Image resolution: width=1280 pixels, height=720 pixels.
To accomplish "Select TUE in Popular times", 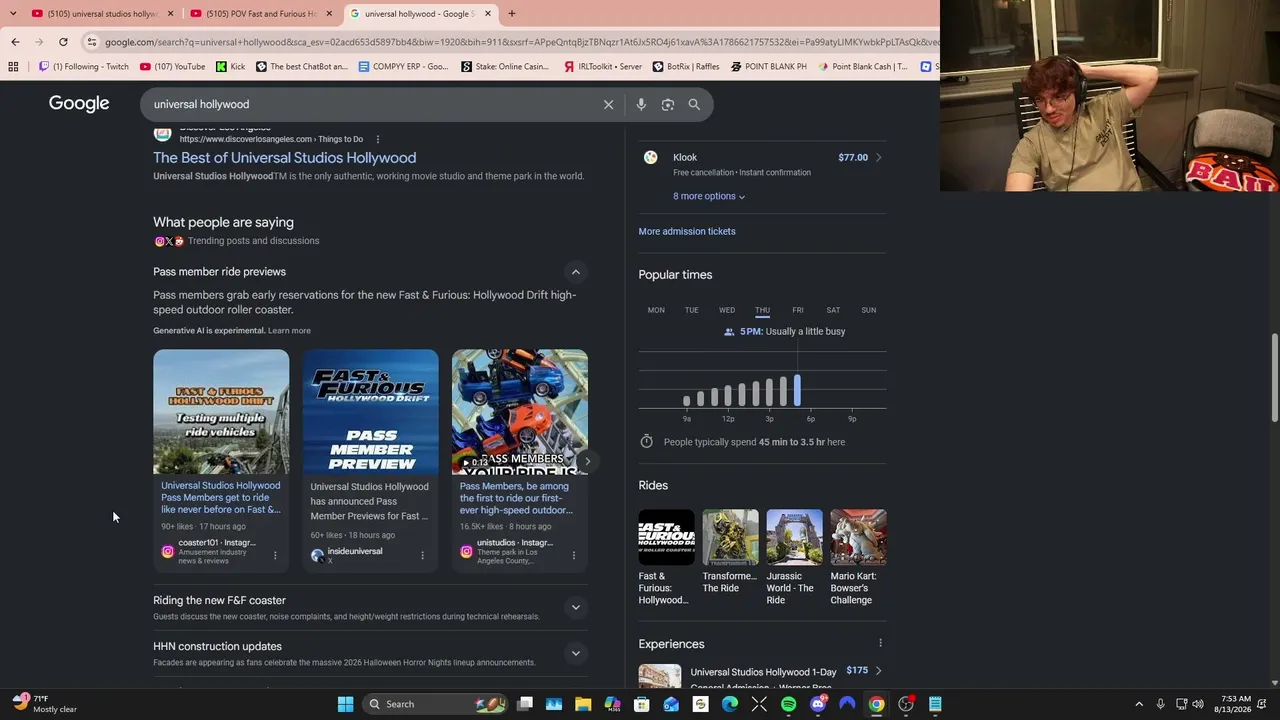I will pos(691,310).
